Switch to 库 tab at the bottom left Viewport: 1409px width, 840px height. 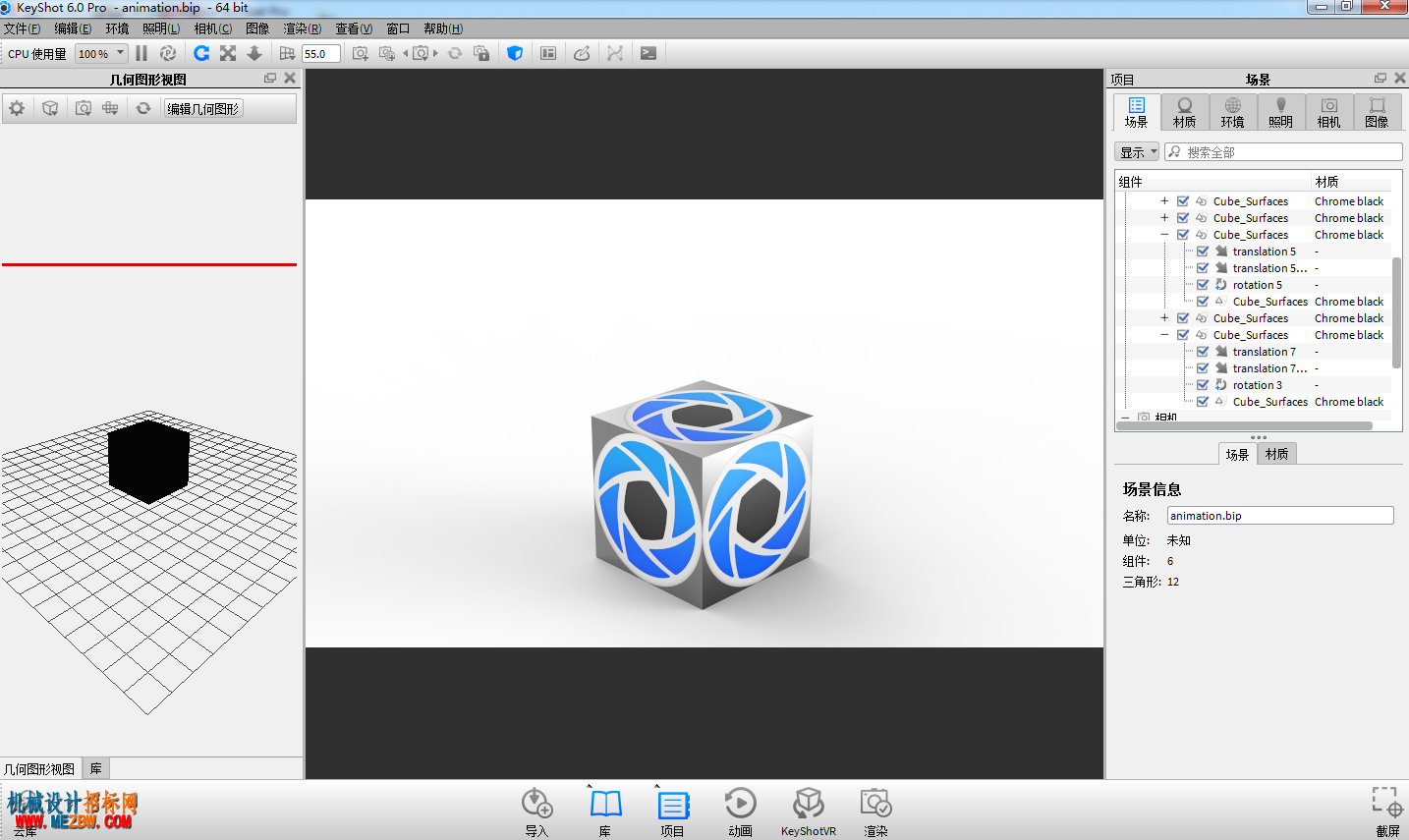(95, 768)
